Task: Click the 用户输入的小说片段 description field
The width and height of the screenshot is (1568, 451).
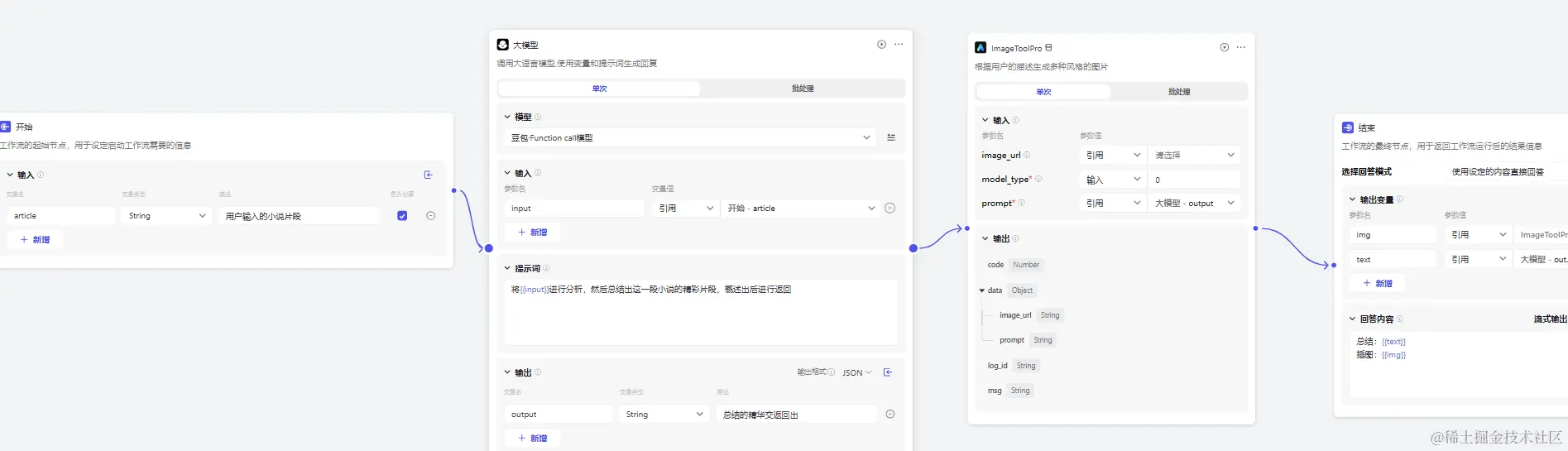Action: [x=300, y=216]
